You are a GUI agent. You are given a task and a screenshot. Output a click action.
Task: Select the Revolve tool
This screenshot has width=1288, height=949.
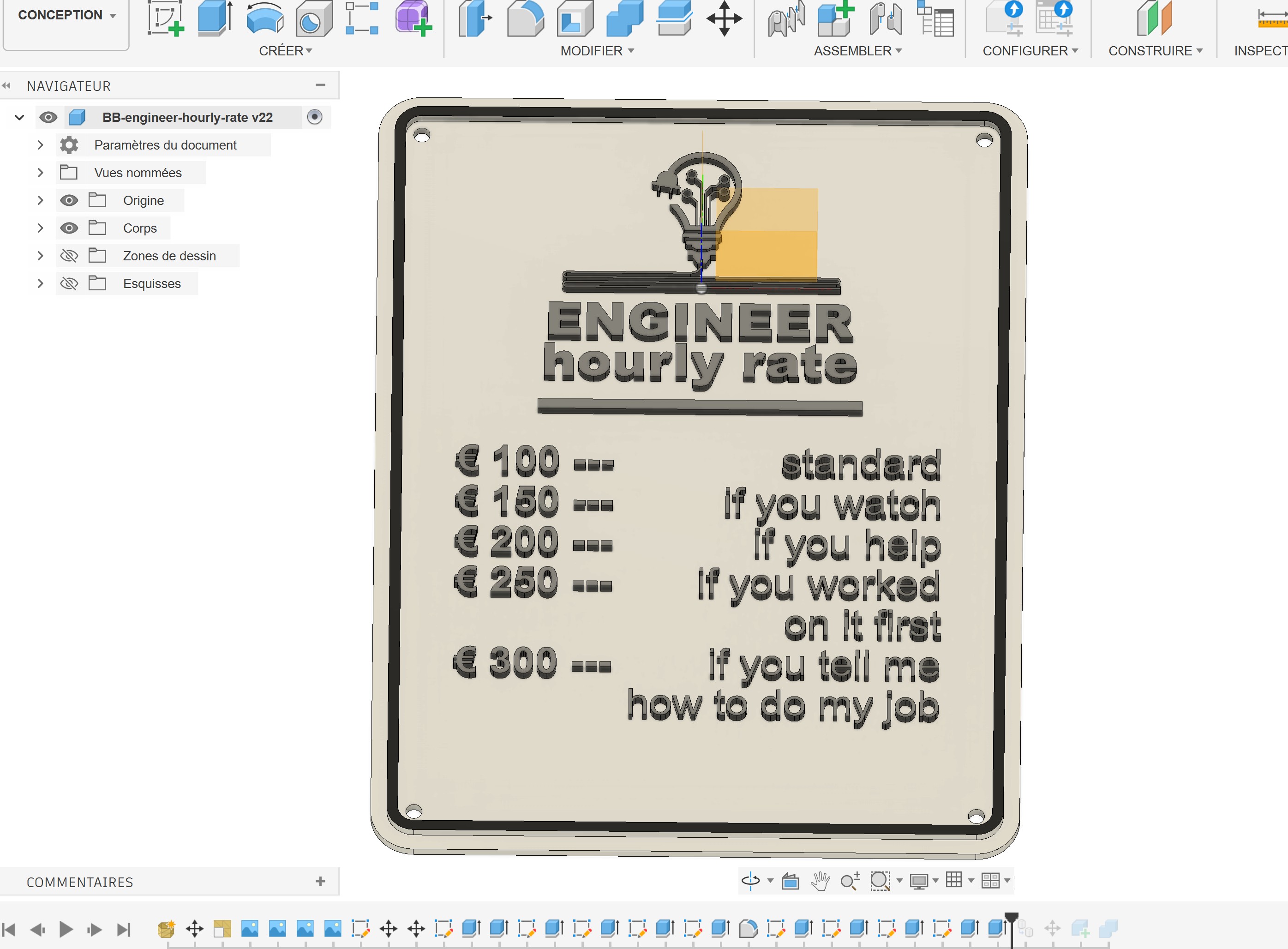(265, 18)
